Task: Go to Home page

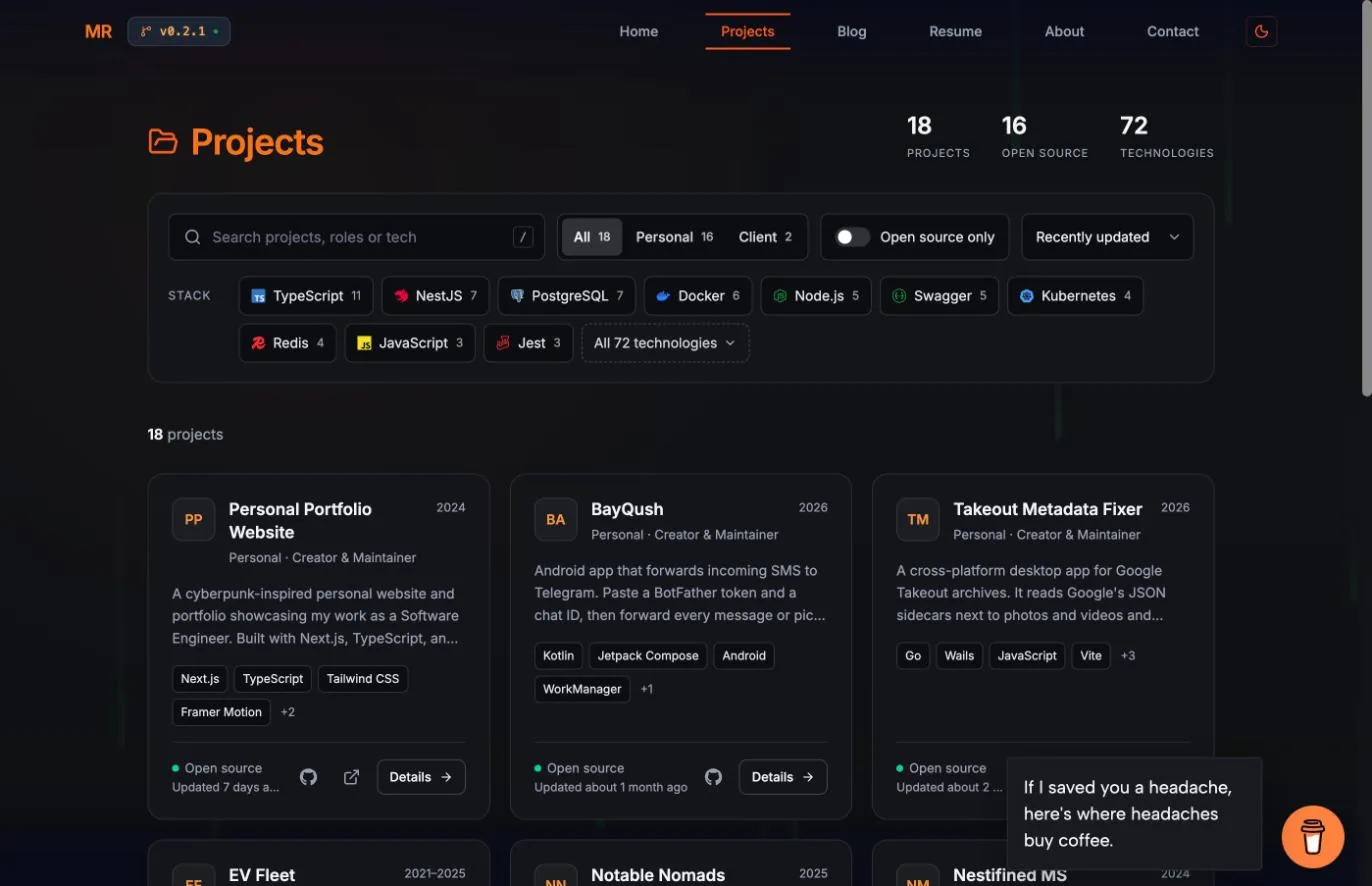Action: tap(639, 31)
